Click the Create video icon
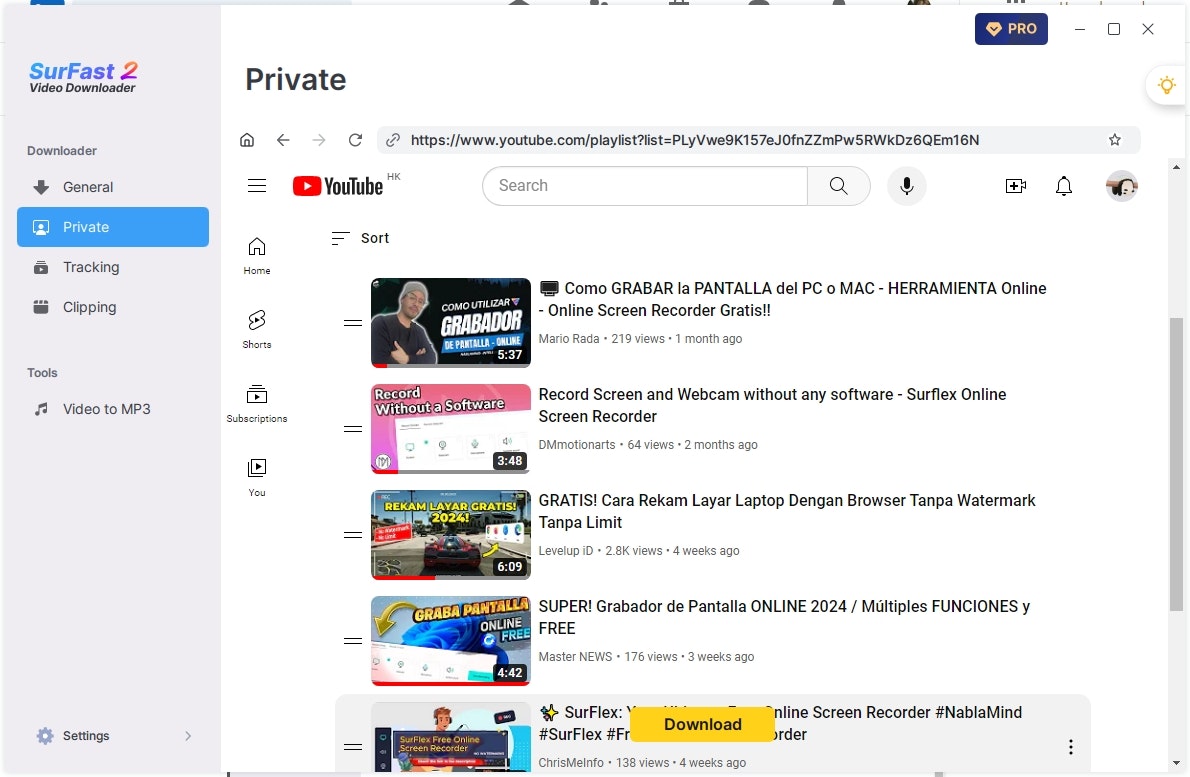The image size is (1190, 777). 1015,186
